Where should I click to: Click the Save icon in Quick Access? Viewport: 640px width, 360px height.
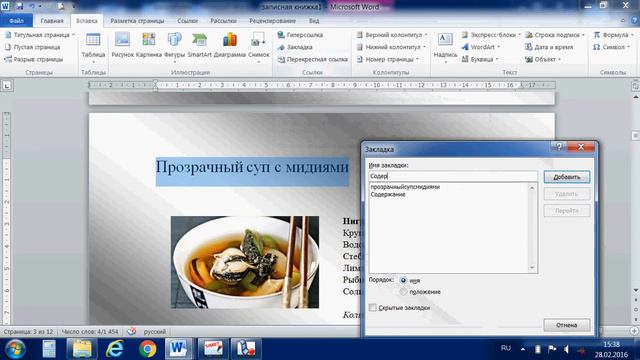tap(19, 7)
